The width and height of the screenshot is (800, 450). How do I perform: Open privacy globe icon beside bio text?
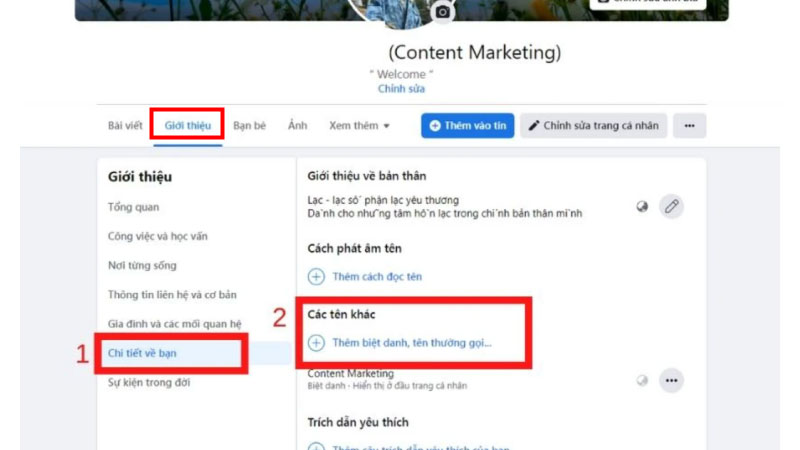point(642,207)
